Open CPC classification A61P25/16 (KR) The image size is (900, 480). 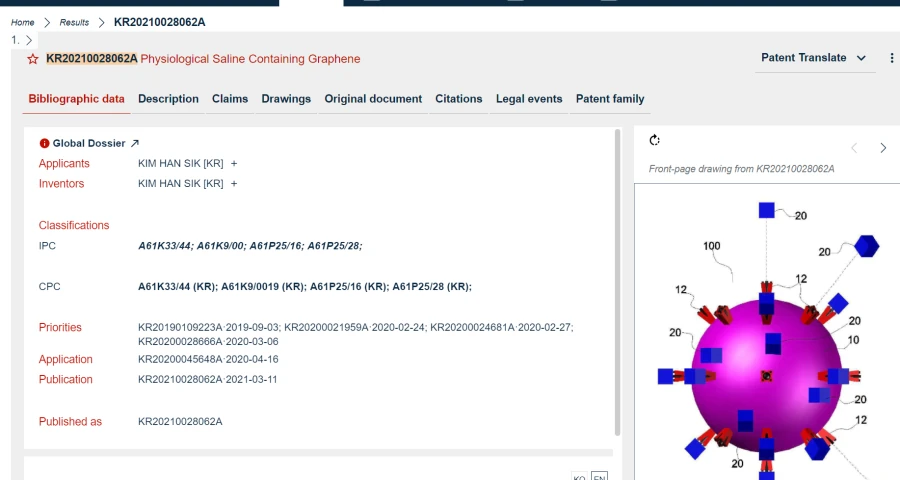point(350,287)
